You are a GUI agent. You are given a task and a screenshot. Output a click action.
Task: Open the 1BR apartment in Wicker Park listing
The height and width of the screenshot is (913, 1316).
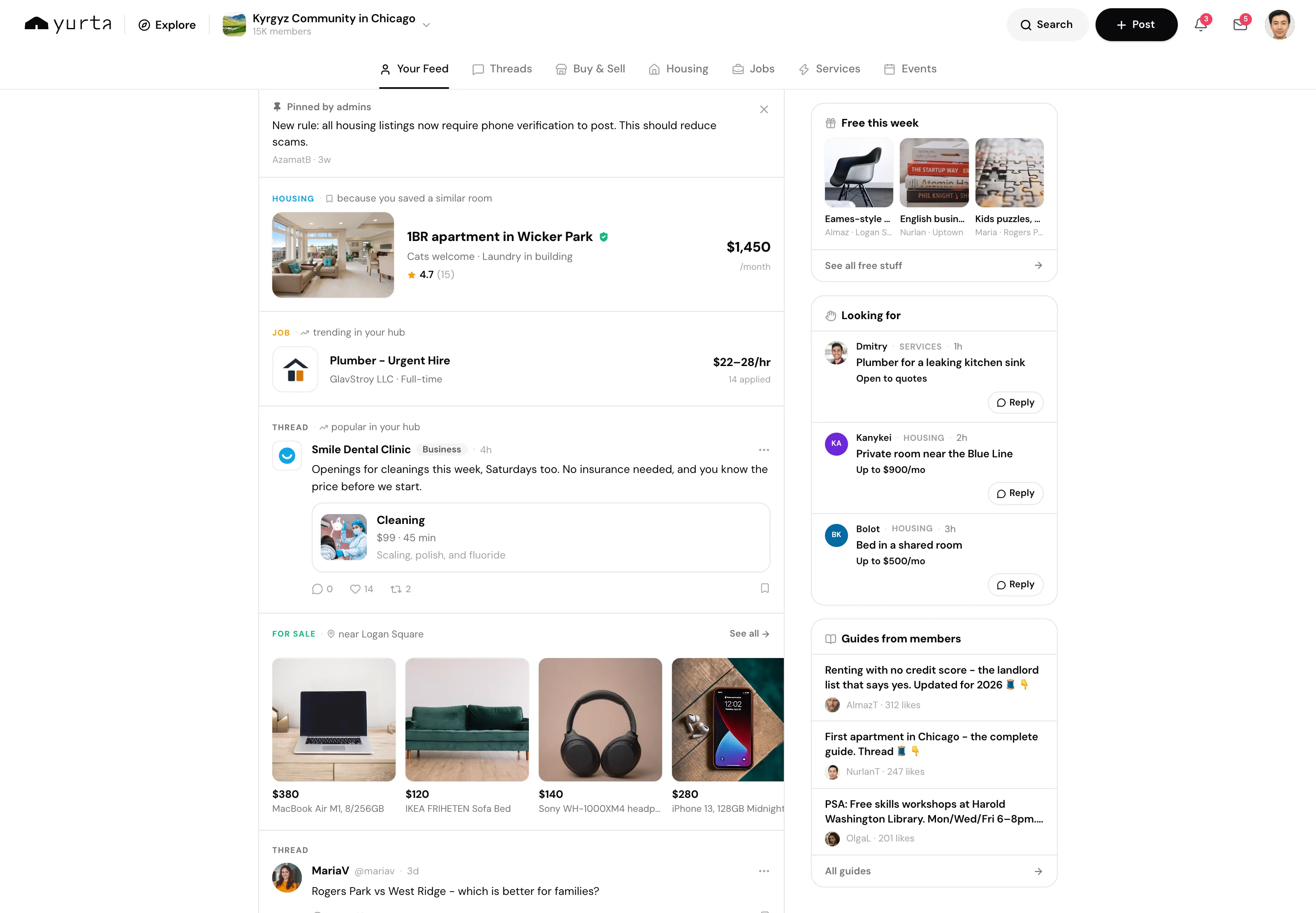point(521,255)
